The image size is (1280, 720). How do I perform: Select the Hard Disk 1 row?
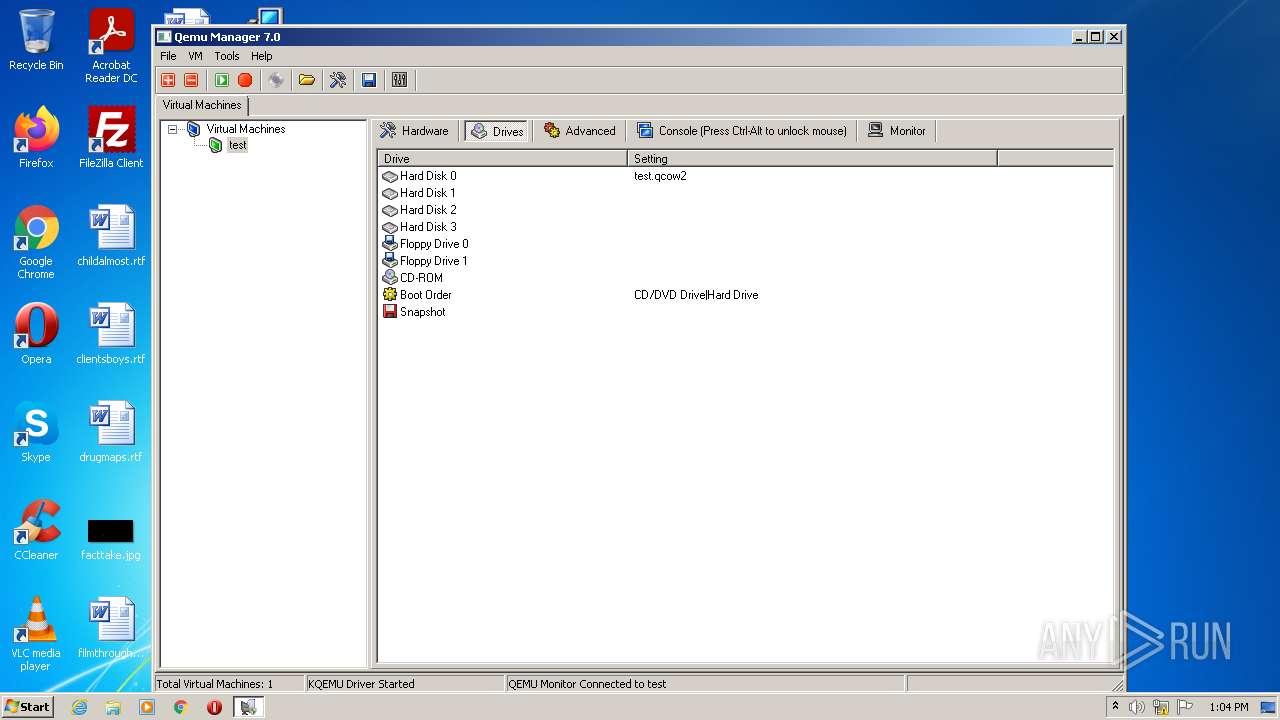(745, 193)
